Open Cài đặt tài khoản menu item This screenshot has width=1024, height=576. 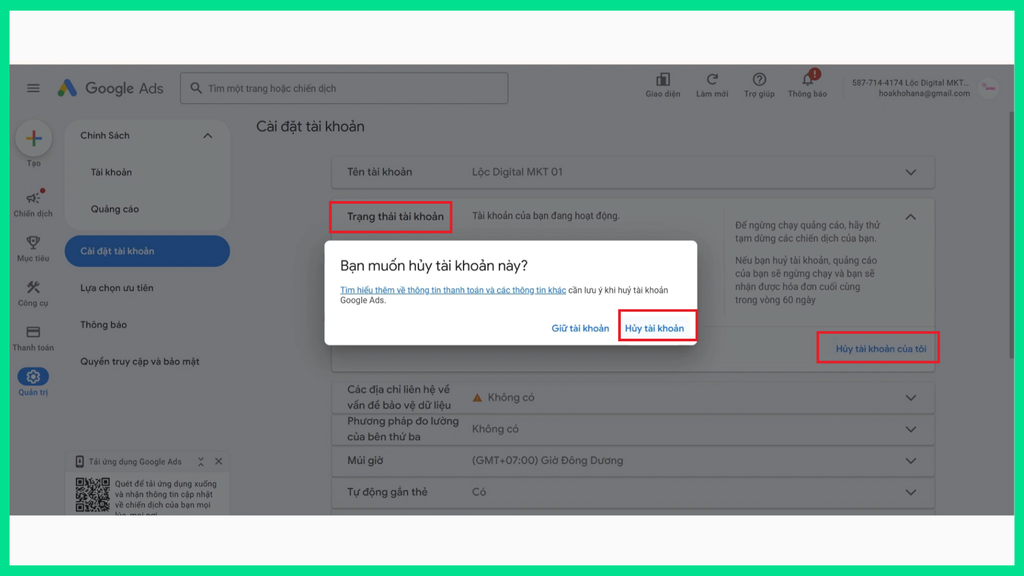147,251
